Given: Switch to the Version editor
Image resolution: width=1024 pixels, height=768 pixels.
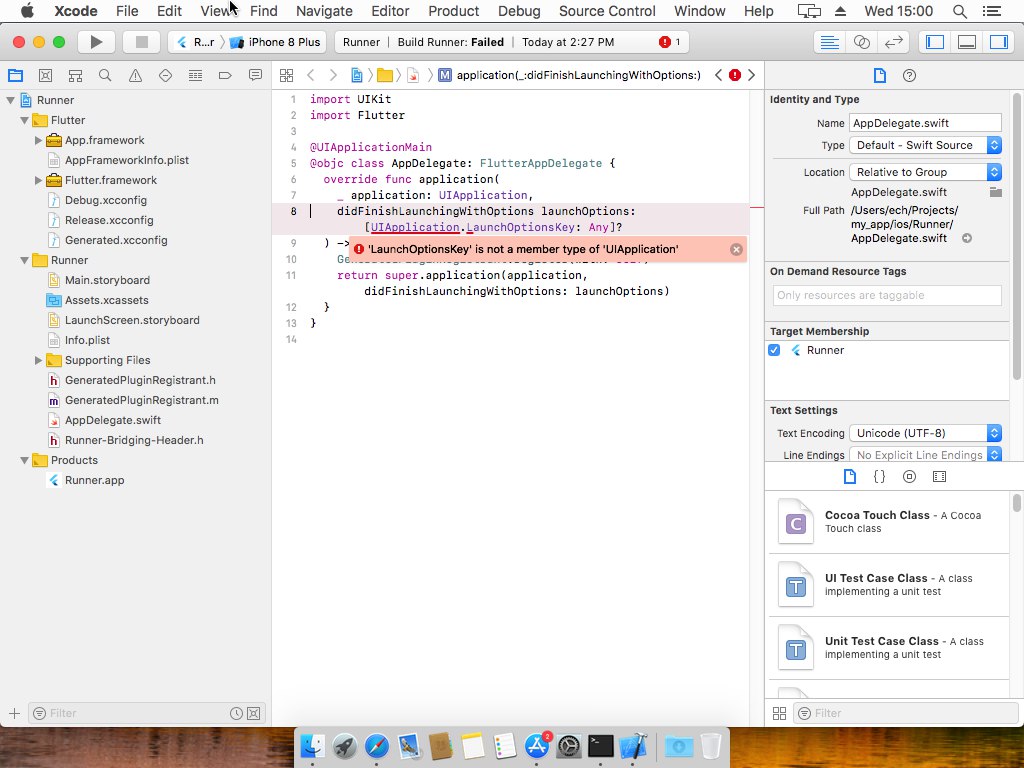Looking at the screenshot, I should click(893, 42).
